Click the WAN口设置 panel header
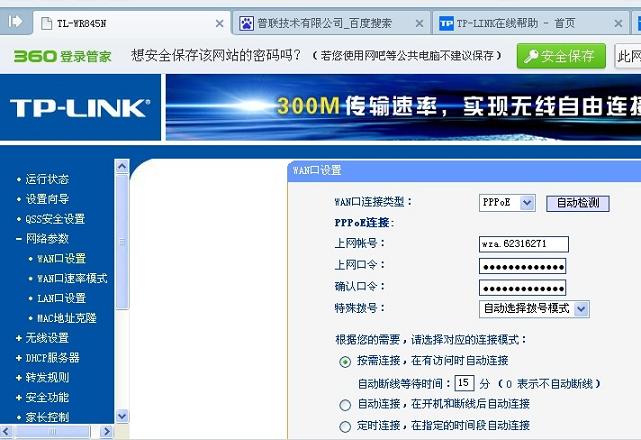The height and width of the screenshot is (440, 641). (464, 170)
